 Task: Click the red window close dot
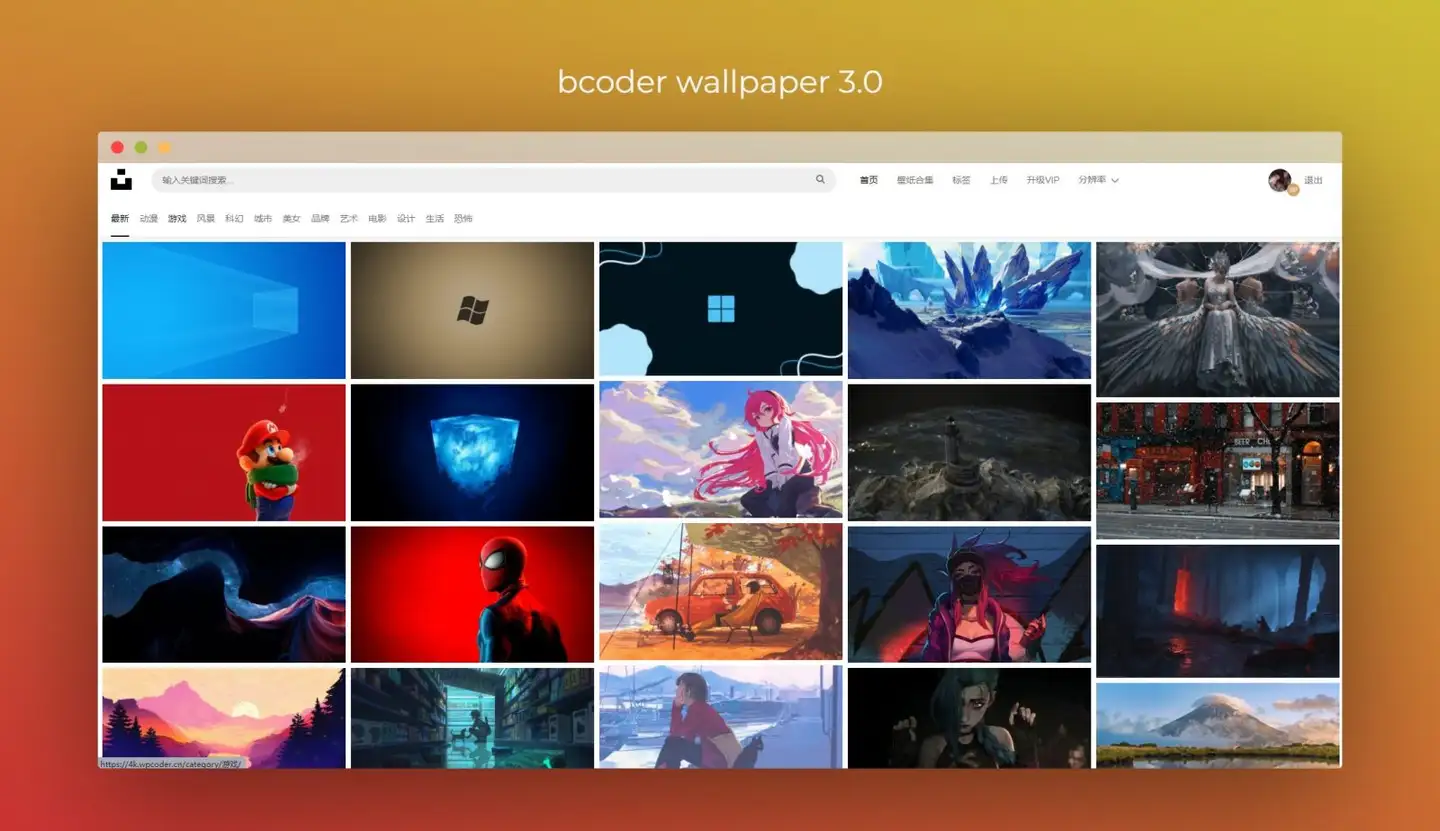pyautogui.click(x=117, y=147)
